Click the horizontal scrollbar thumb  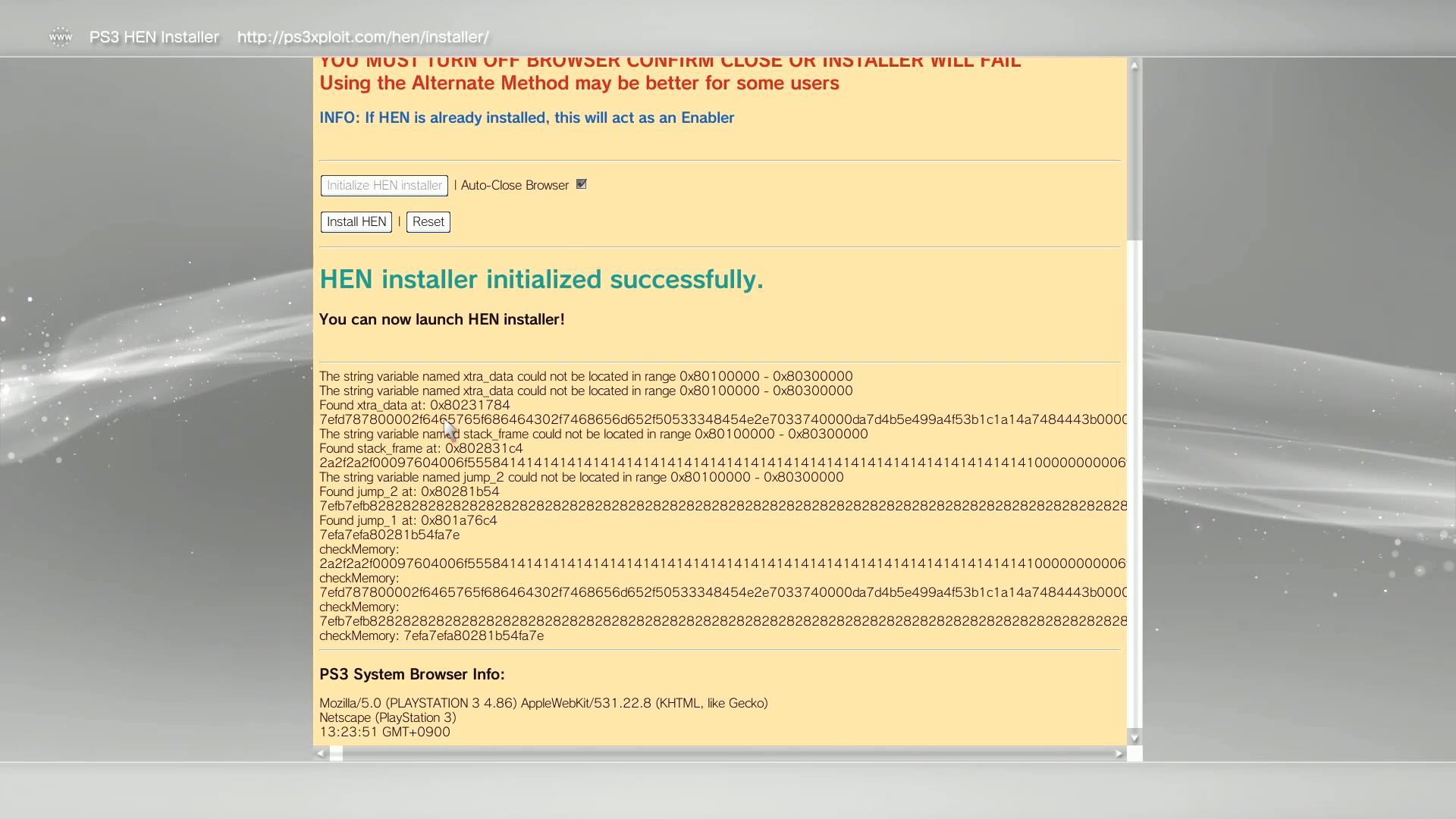336,754
